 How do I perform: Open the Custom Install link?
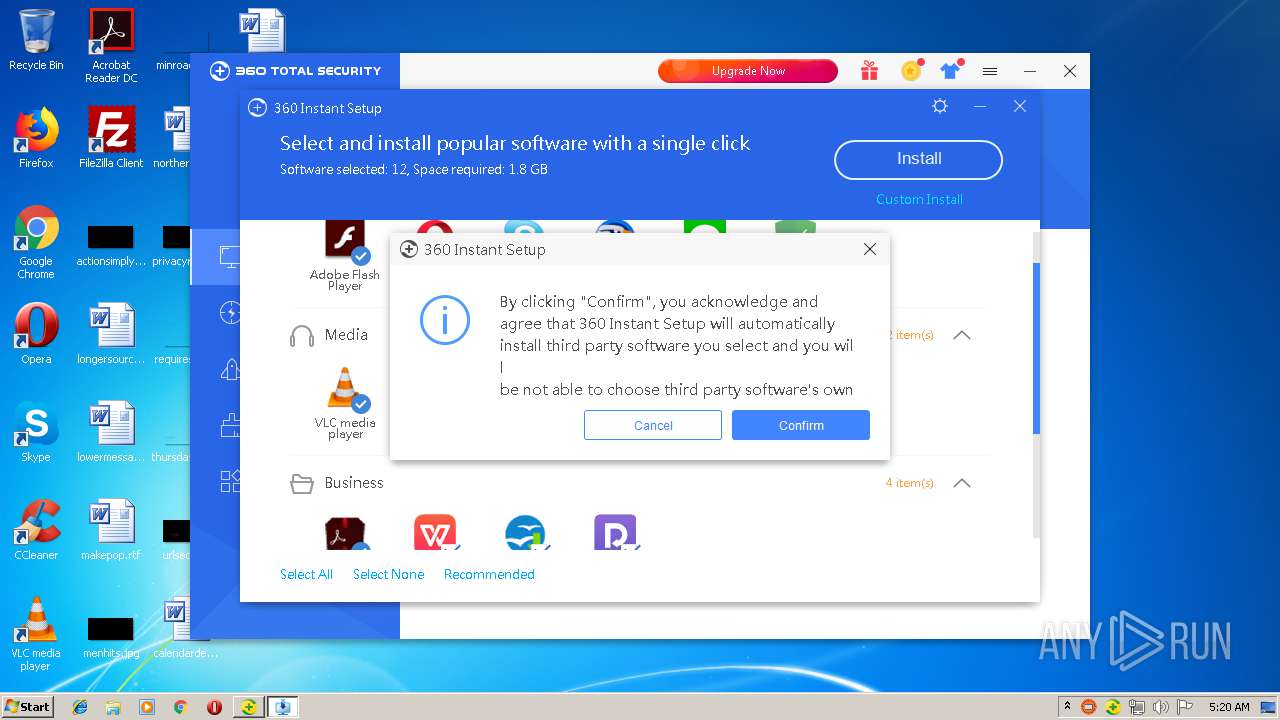(919, 199)
